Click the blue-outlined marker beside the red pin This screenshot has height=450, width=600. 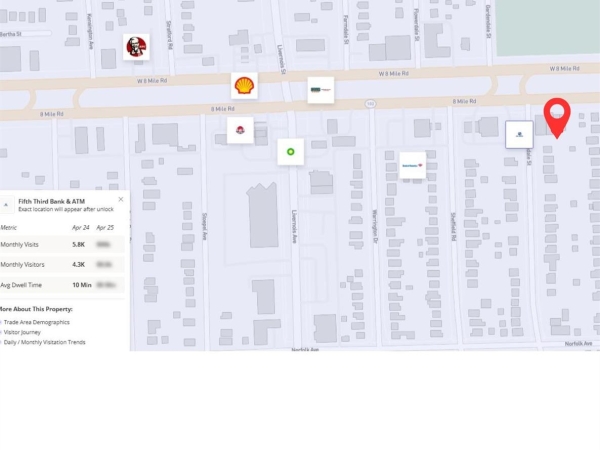click(x=519, y=134)
